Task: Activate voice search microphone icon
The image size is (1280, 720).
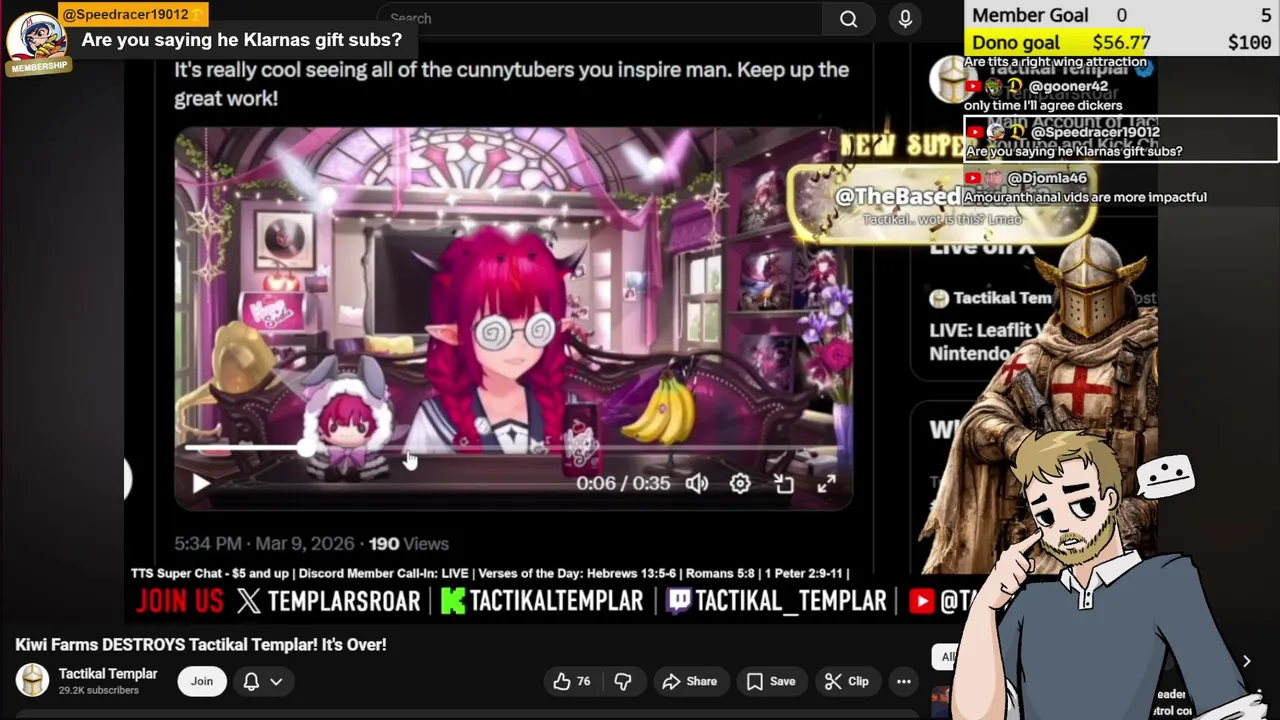Action: (x=905, y=18)
